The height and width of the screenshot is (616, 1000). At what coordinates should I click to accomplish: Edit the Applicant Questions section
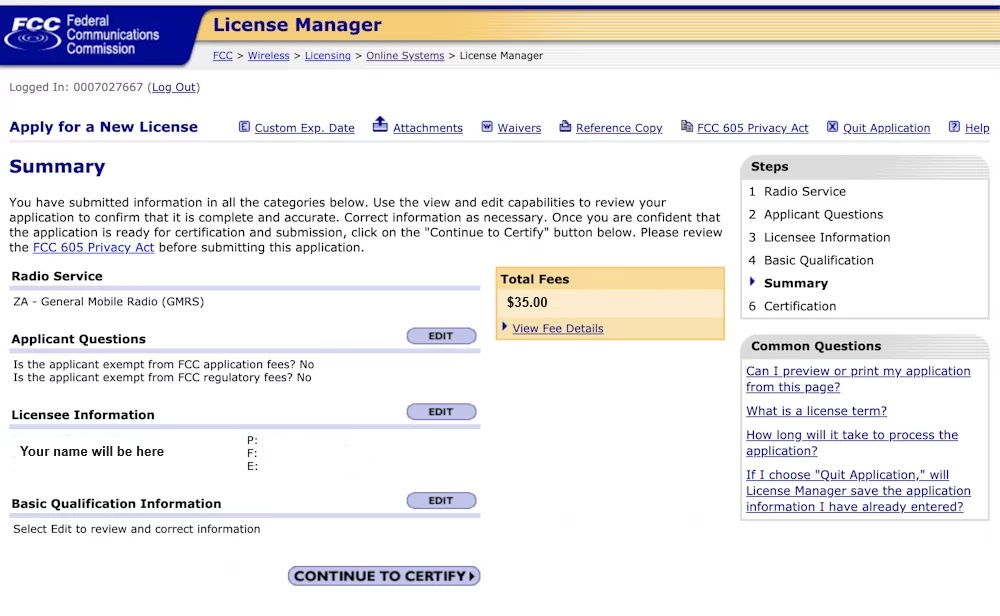pyautogui.click(x=441, y=336)
